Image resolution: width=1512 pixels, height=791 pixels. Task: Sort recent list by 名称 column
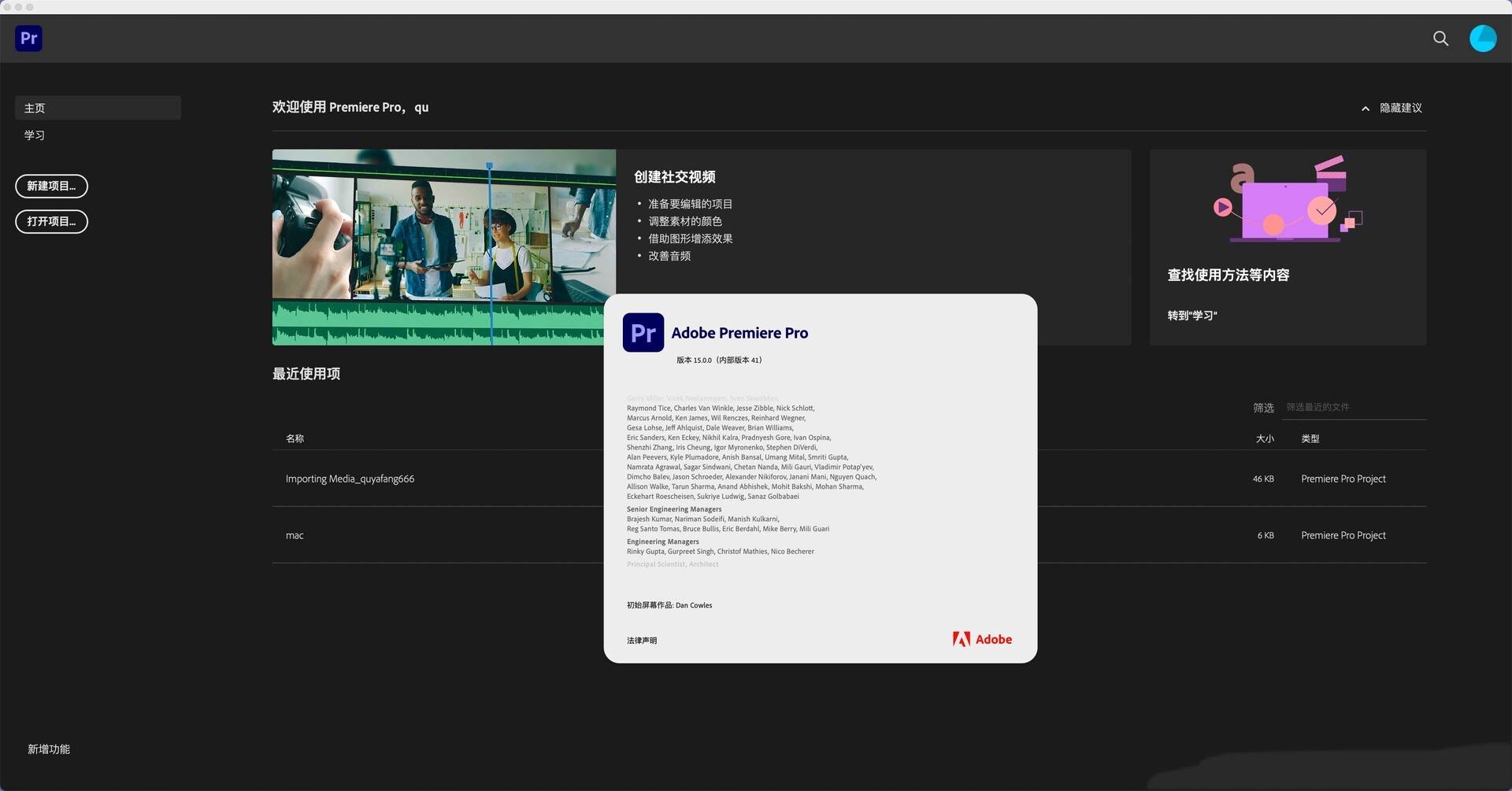point(295,438)
